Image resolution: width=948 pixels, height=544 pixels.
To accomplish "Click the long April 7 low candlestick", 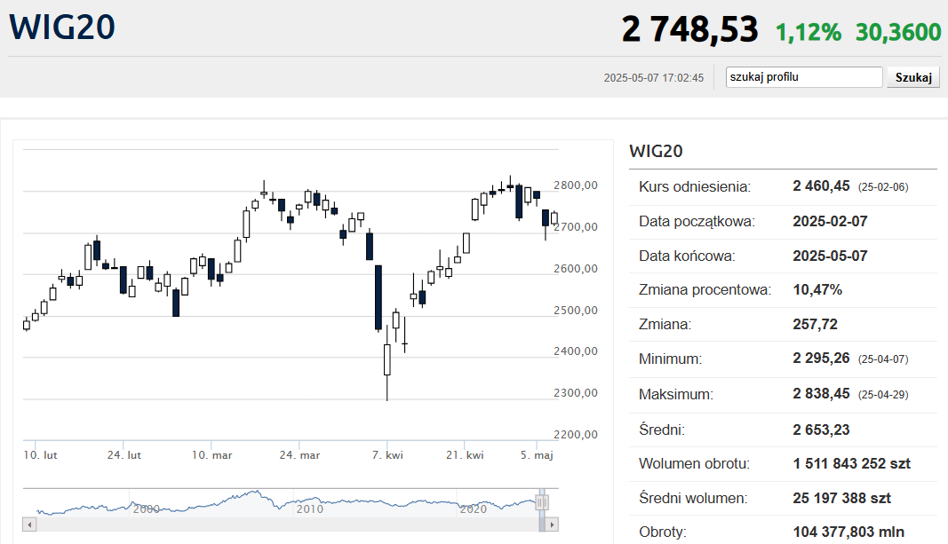I will [x=387, y=364].
